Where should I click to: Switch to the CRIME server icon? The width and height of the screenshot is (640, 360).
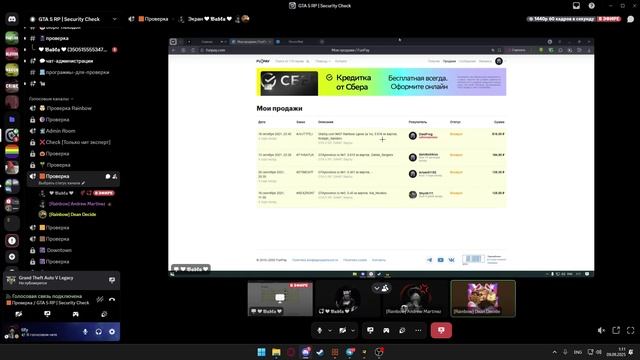pos(12,86)
